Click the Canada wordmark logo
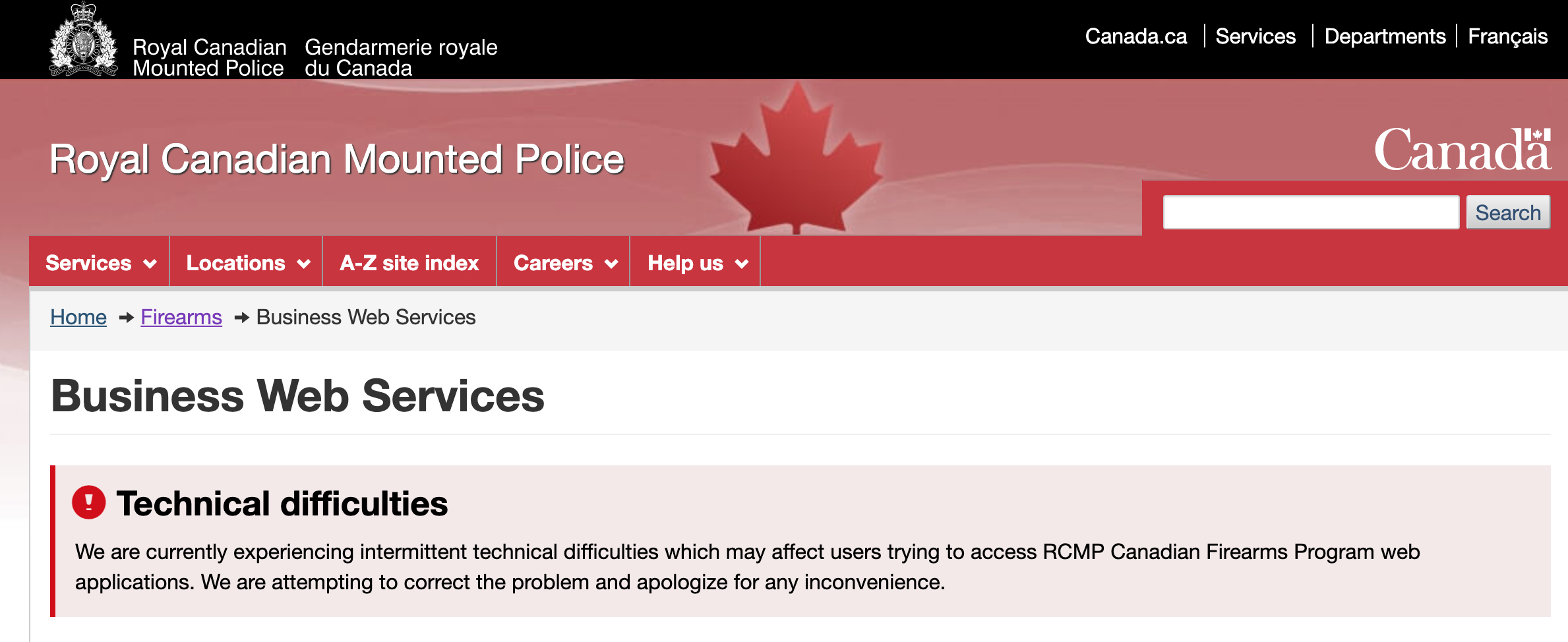The width and height of the screenshot is (1568, 642). pyautogui.click(x=1462, y=150)
